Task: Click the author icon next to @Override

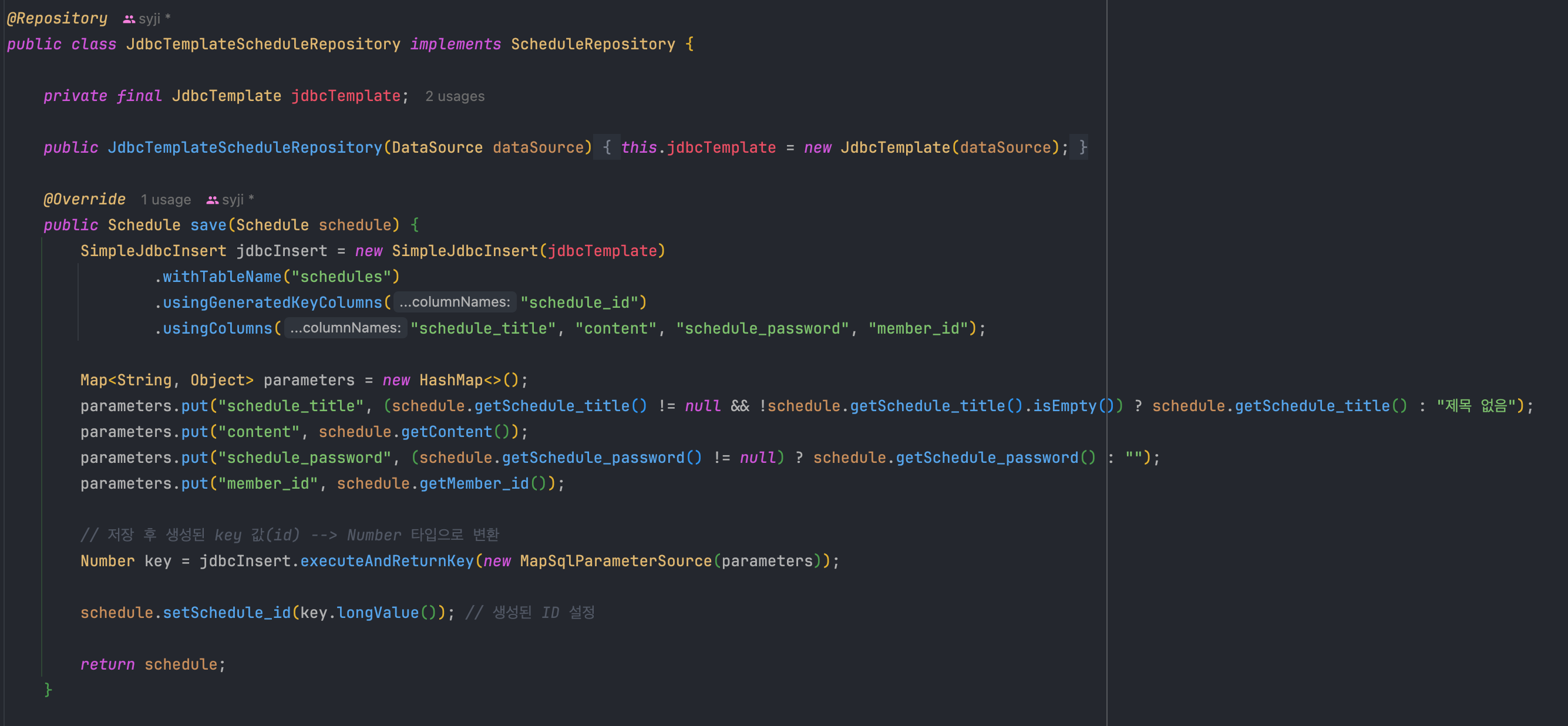Action: [212, 200]
